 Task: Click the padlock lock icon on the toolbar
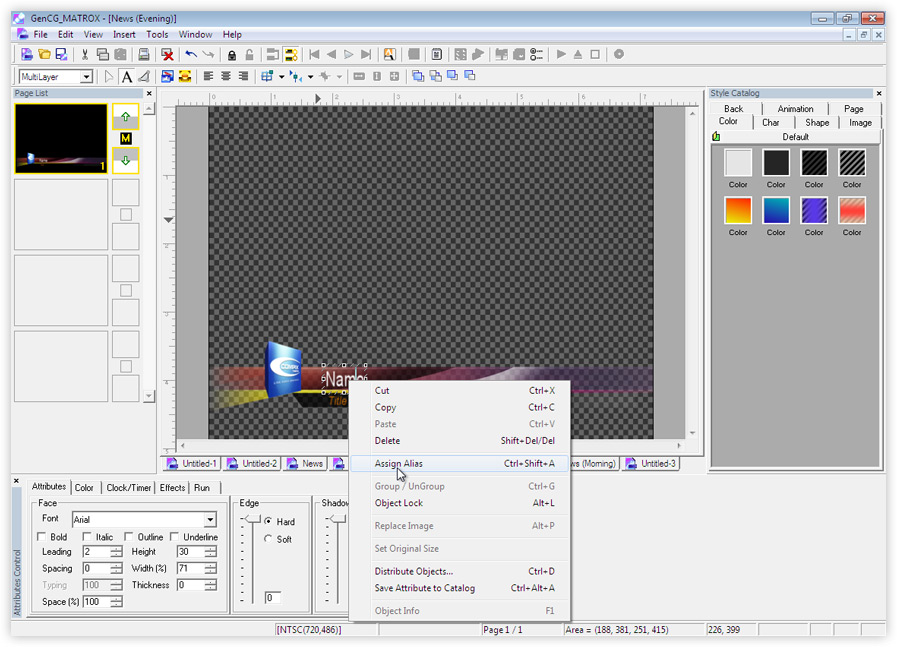pos(231,54)
